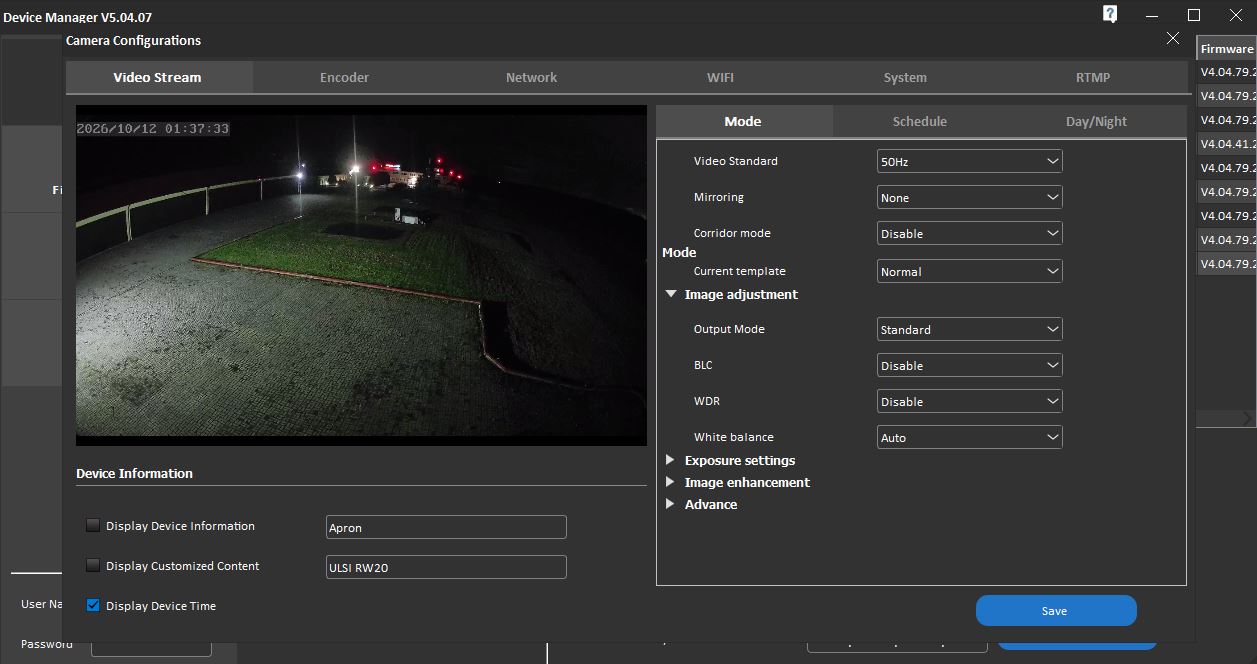The width and height of the screenshot is (1257, 664).
Task: Open the WDR dropdown
Action: 969,401
